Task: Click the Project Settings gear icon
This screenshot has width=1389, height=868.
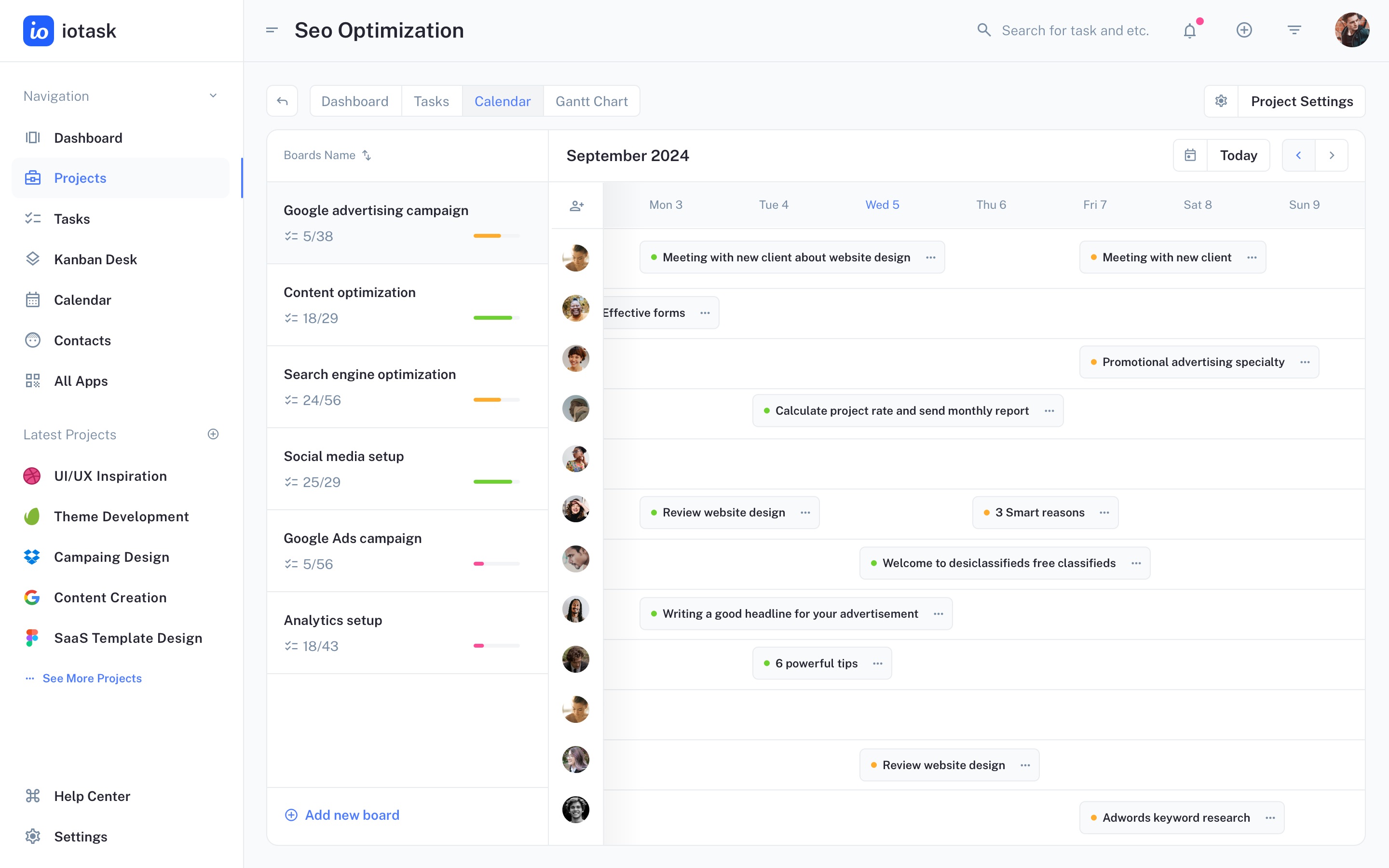Action: tap(1221, 101)
